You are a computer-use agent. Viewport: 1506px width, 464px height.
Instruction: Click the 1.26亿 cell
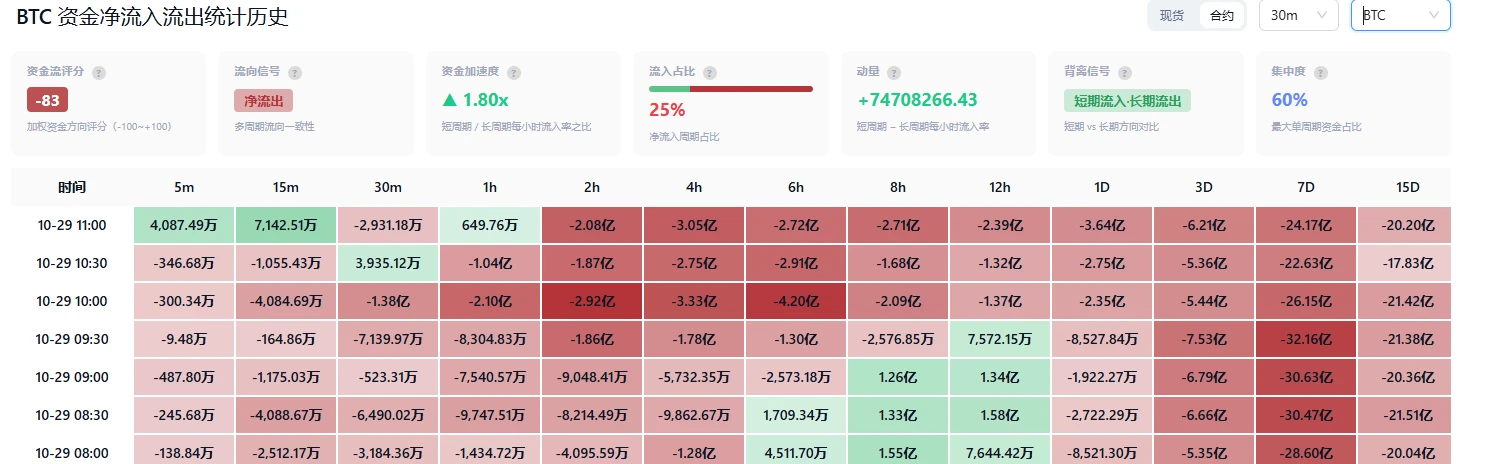[x=898, y=377]
